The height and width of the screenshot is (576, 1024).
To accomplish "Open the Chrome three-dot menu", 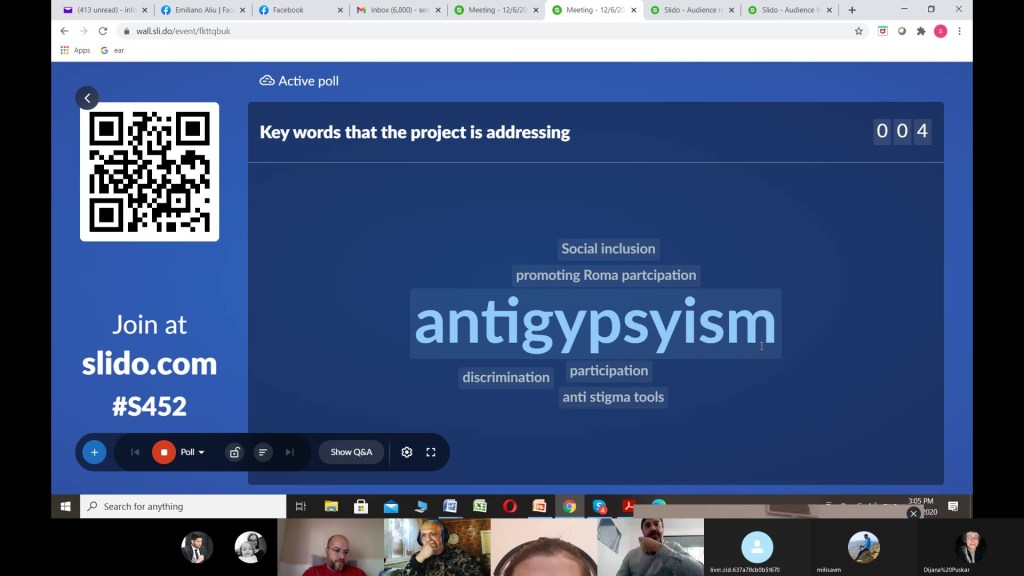I will [x=959, y=31].
